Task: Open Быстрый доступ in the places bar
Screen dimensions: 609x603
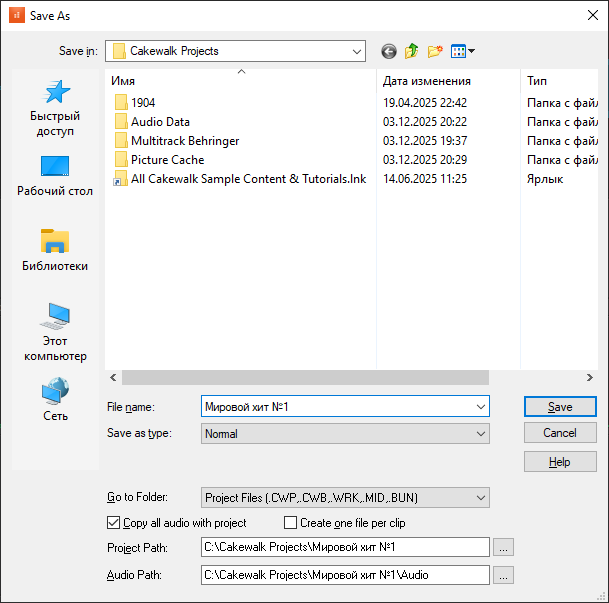Action: (x=55, y=108)
